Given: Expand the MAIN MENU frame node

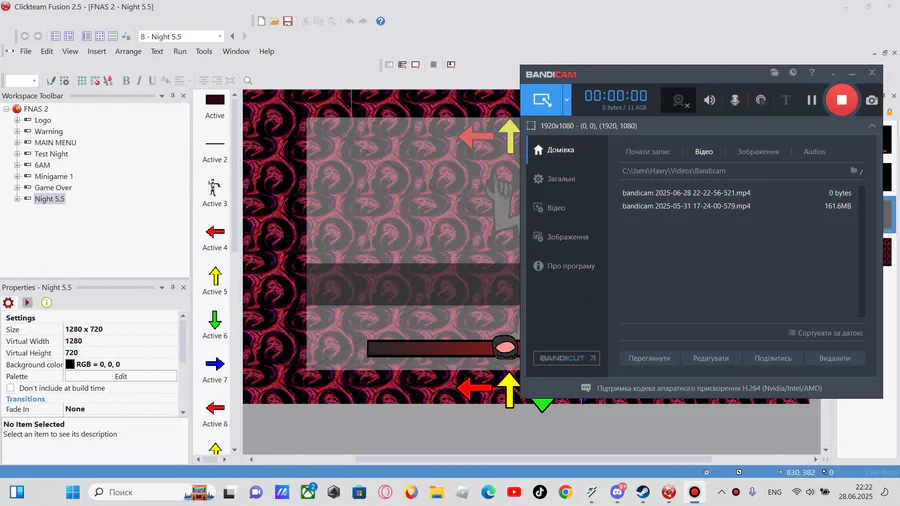Looking at the screenshot, I should click(17, 142).
